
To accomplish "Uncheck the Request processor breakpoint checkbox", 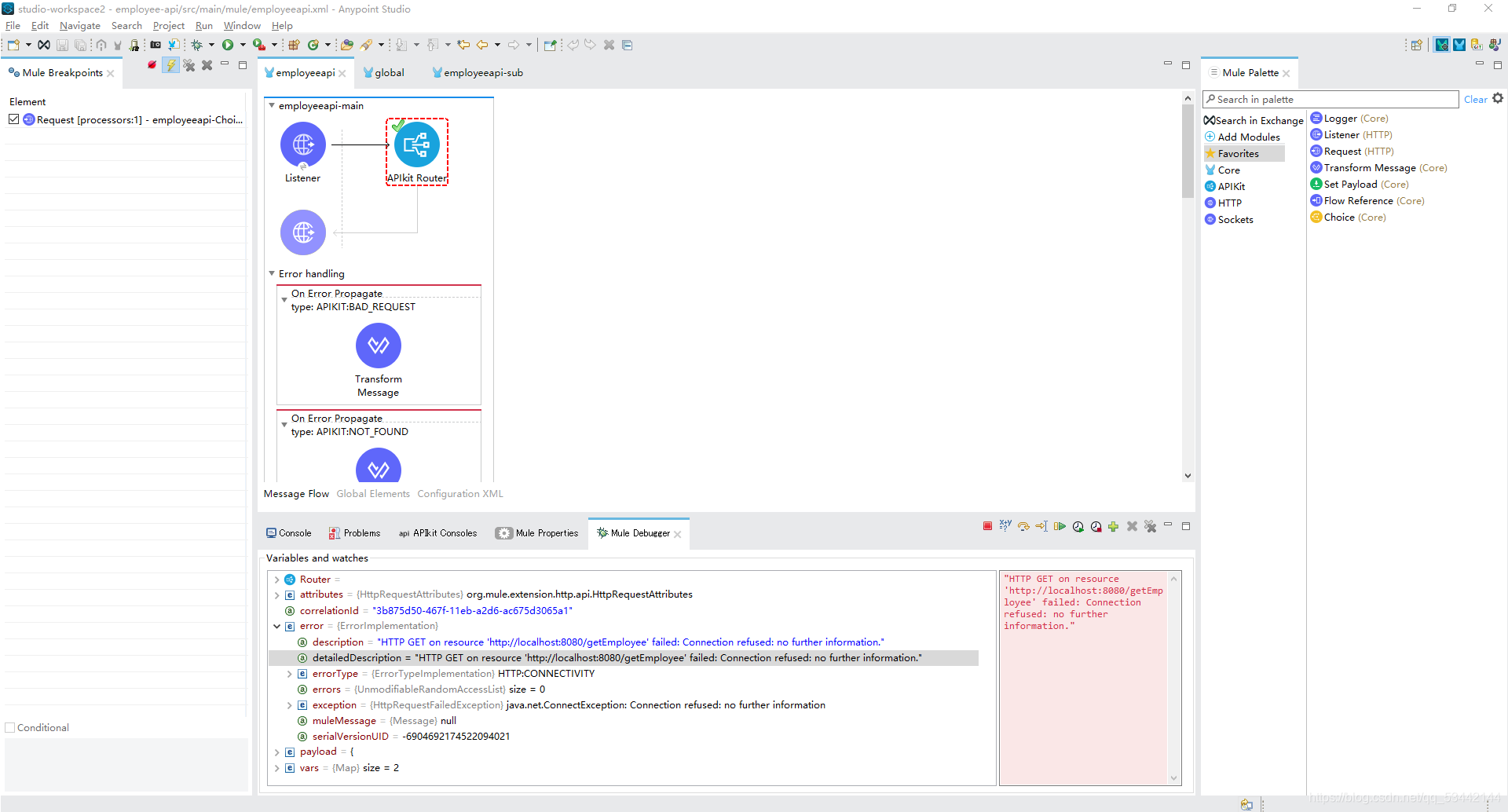I will [x=14, y=119].
